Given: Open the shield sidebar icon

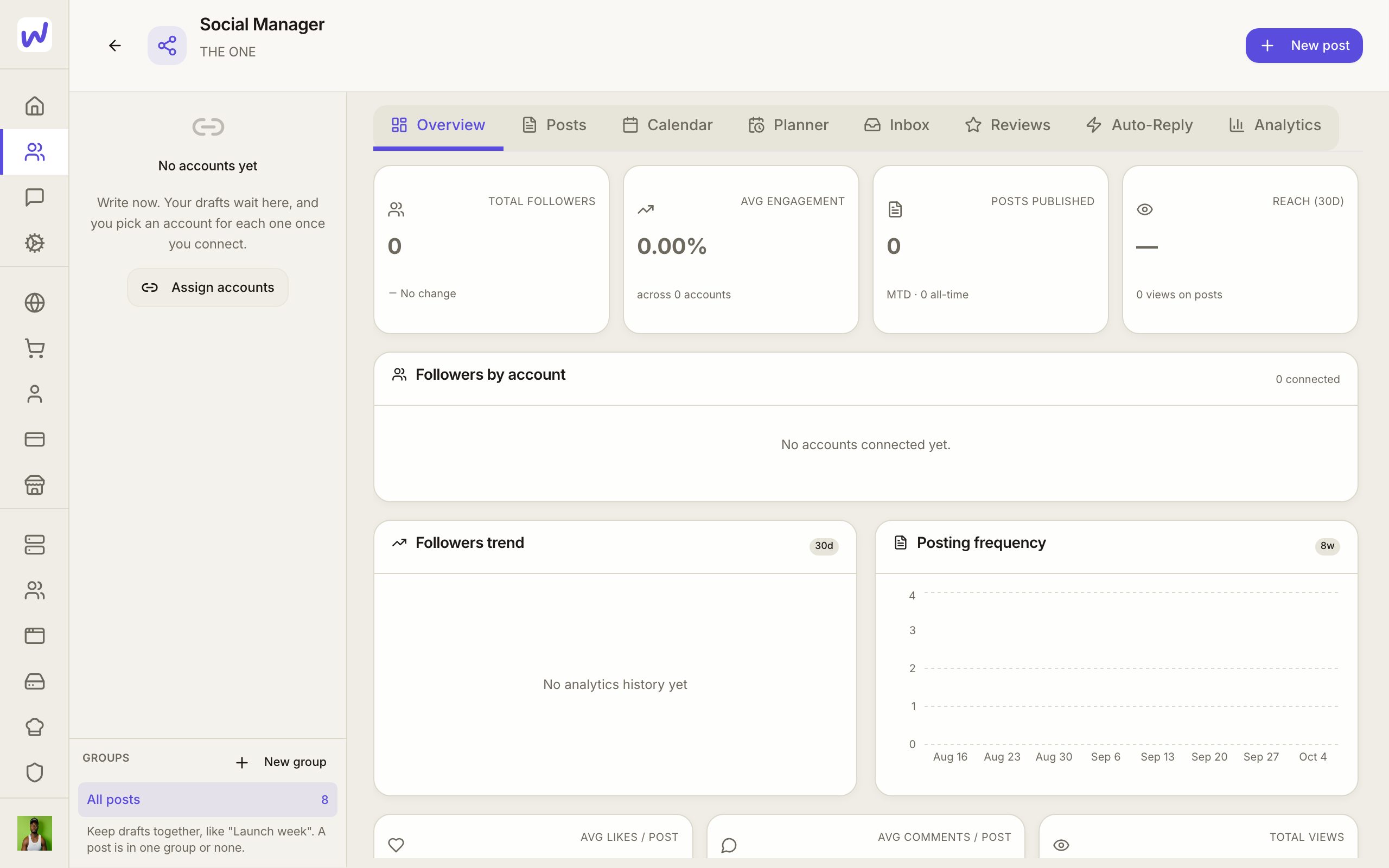Looking at the screenshot, I should pos(34,773).
